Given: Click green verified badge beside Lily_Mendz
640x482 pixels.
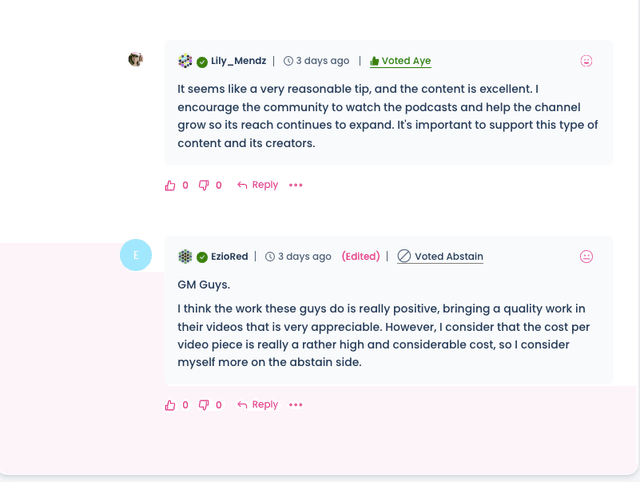Looking at the screenshot, I should point(202,62).
